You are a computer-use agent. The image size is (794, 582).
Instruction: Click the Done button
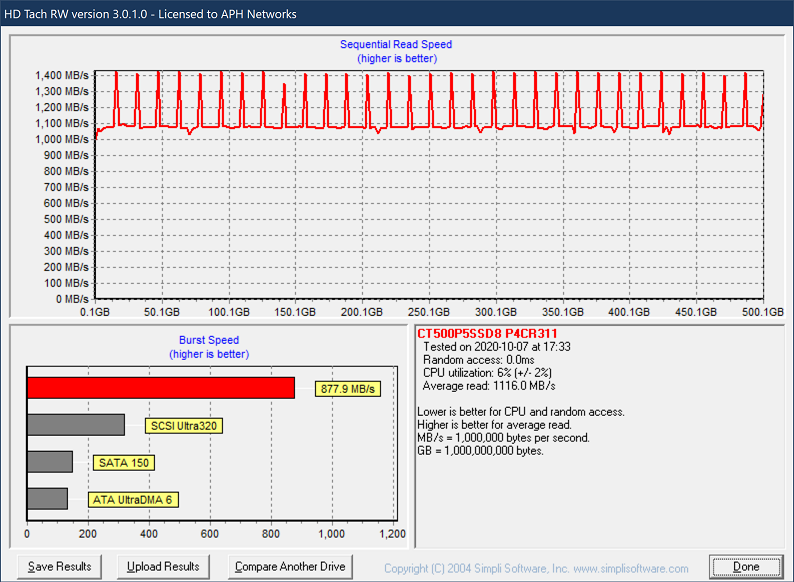745,566
